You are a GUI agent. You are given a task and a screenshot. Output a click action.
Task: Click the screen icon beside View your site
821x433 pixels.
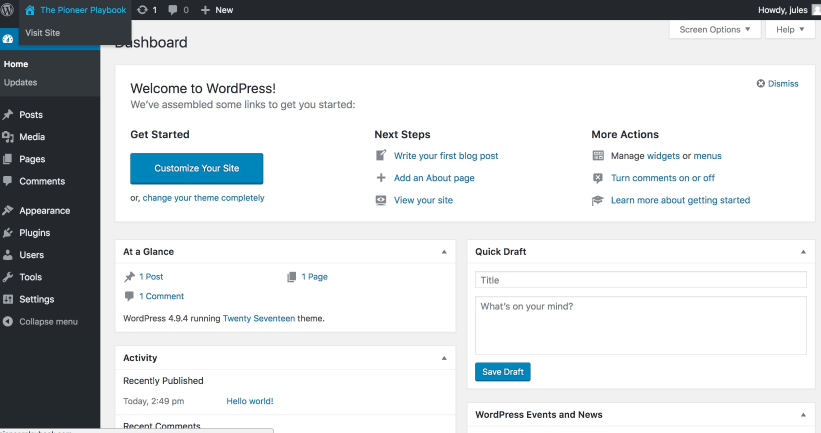pos(381,200)
